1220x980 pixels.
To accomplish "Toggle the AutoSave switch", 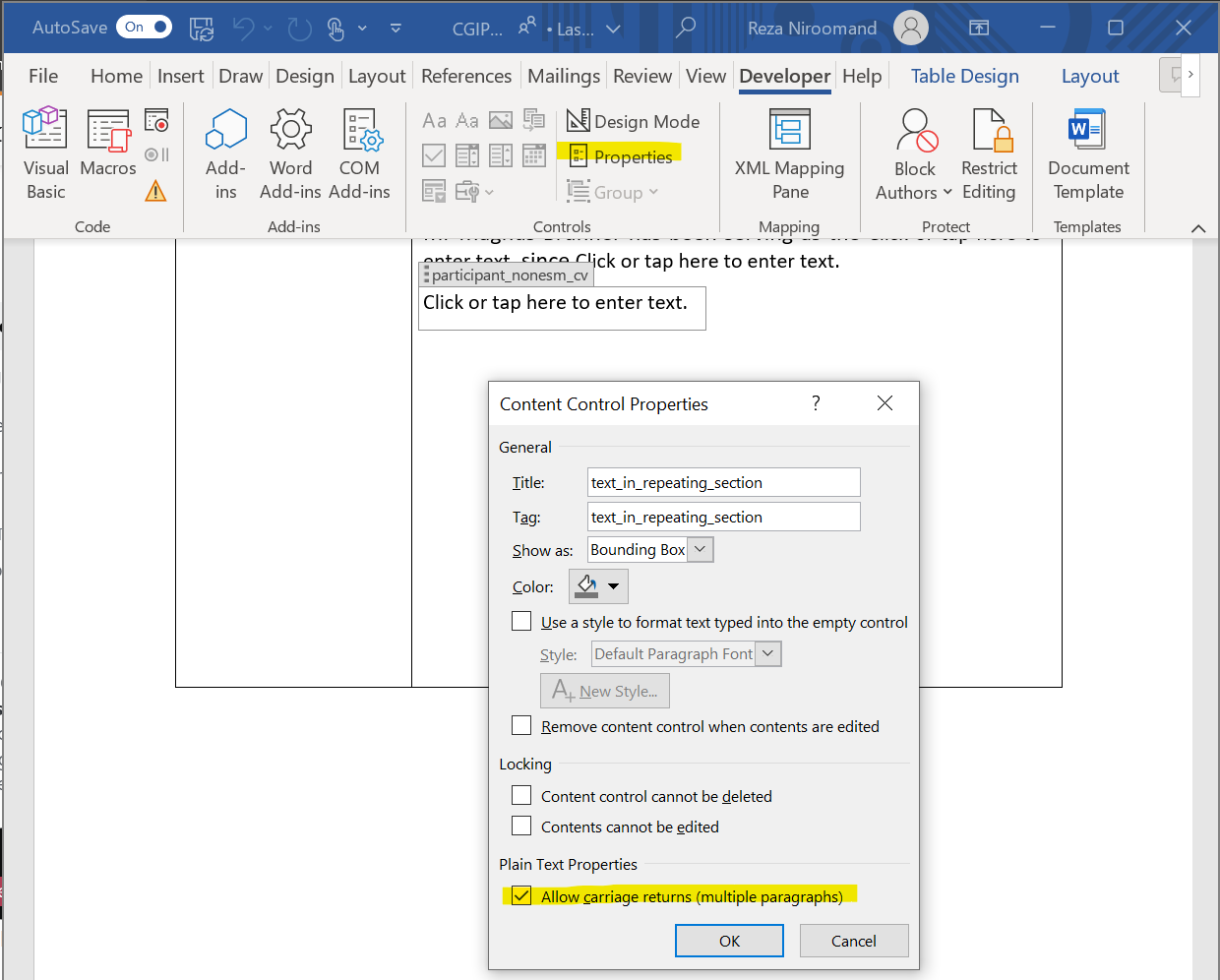I will 144,28.
